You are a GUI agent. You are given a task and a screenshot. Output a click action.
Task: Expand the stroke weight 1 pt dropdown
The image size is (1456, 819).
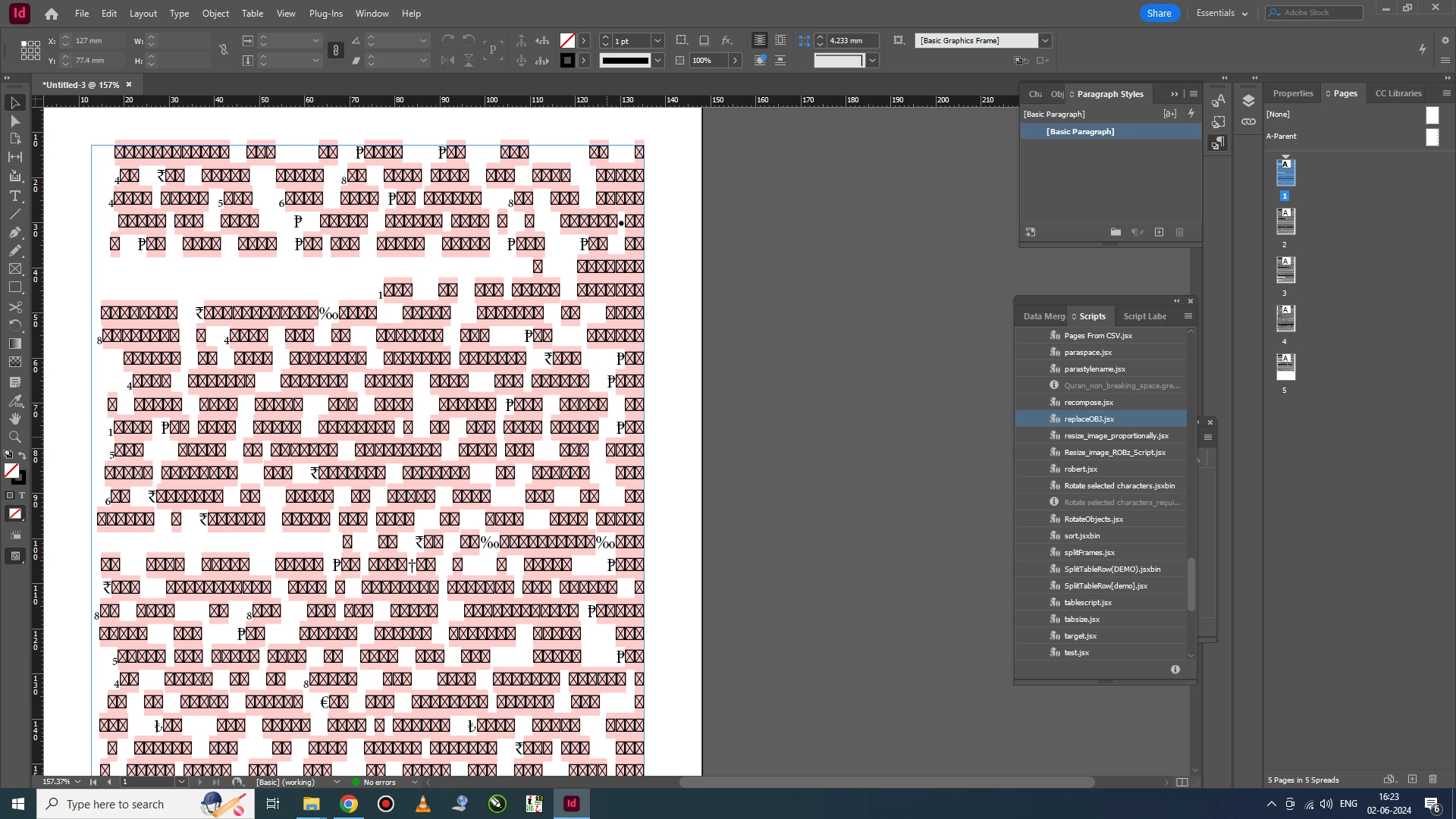(657, 41)
